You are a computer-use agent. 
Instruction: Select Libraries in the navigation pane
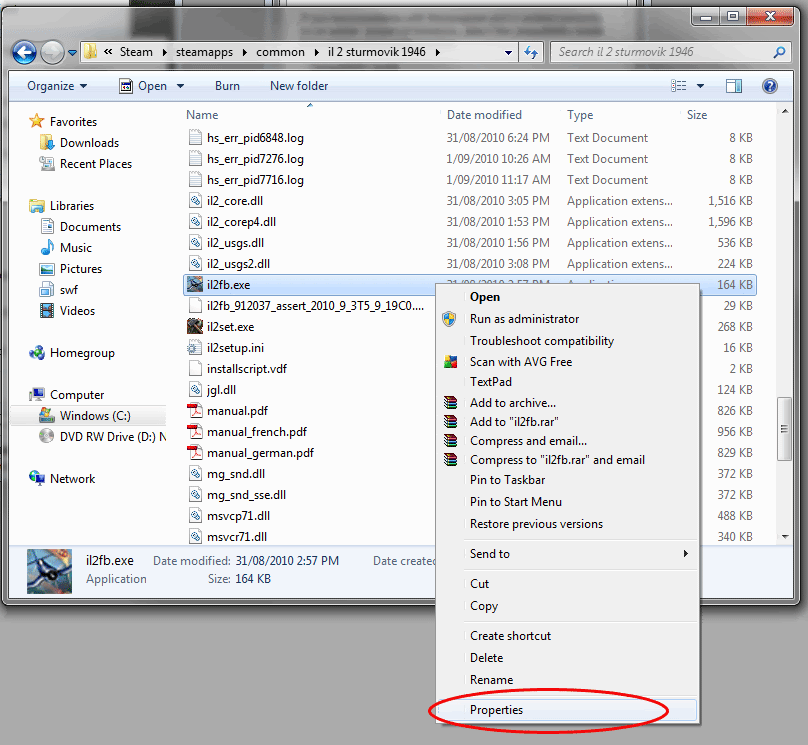(72, 206)
